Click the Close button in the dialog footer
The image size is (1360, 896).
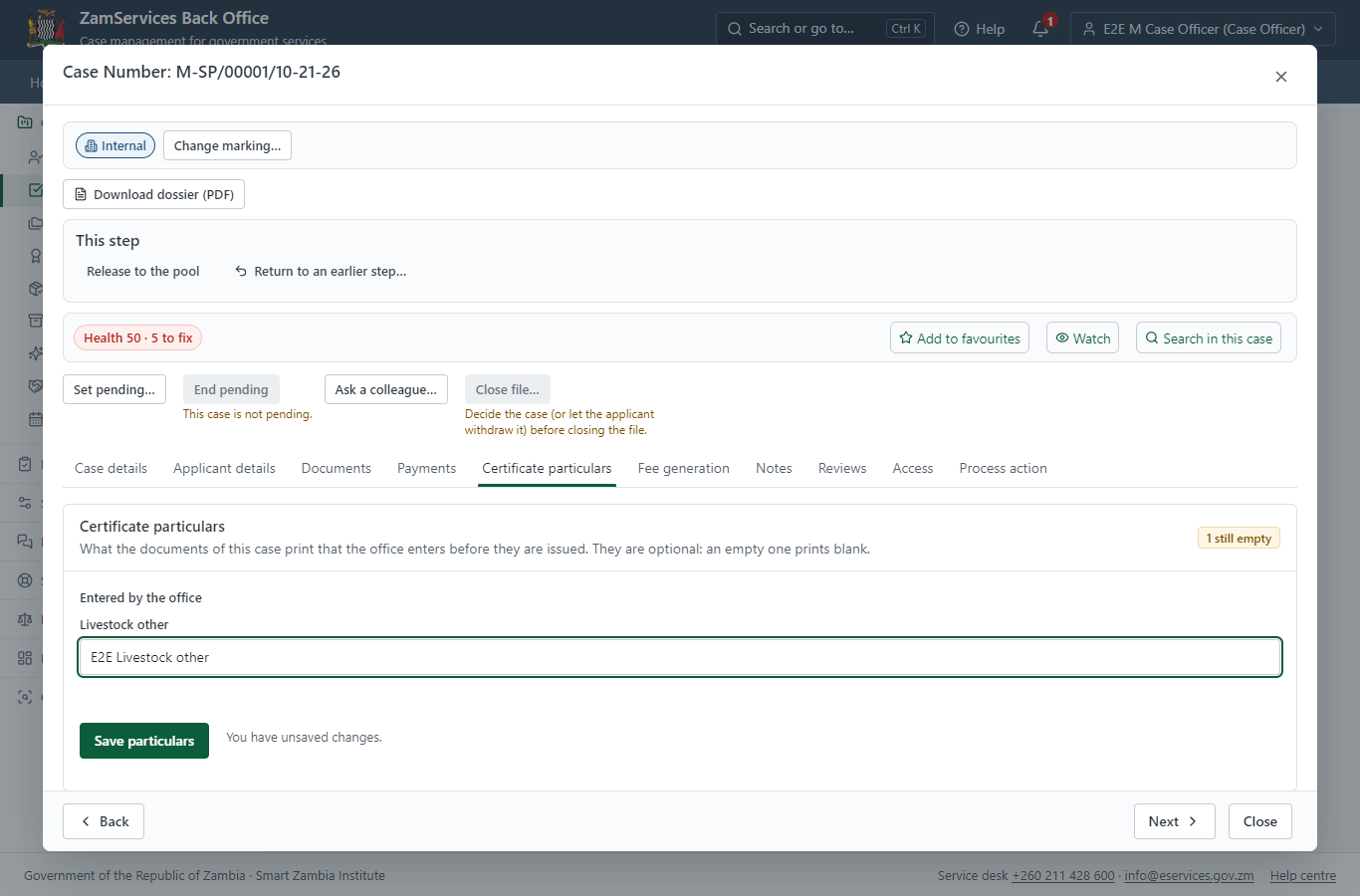pos(1259,821)
